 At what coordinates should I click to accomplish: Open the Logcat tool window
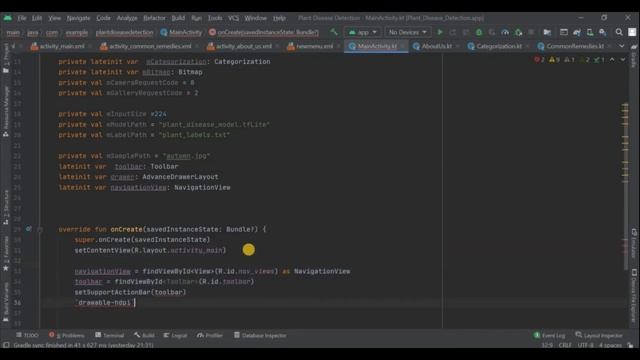pyautogui.click(x=175, y=335)
